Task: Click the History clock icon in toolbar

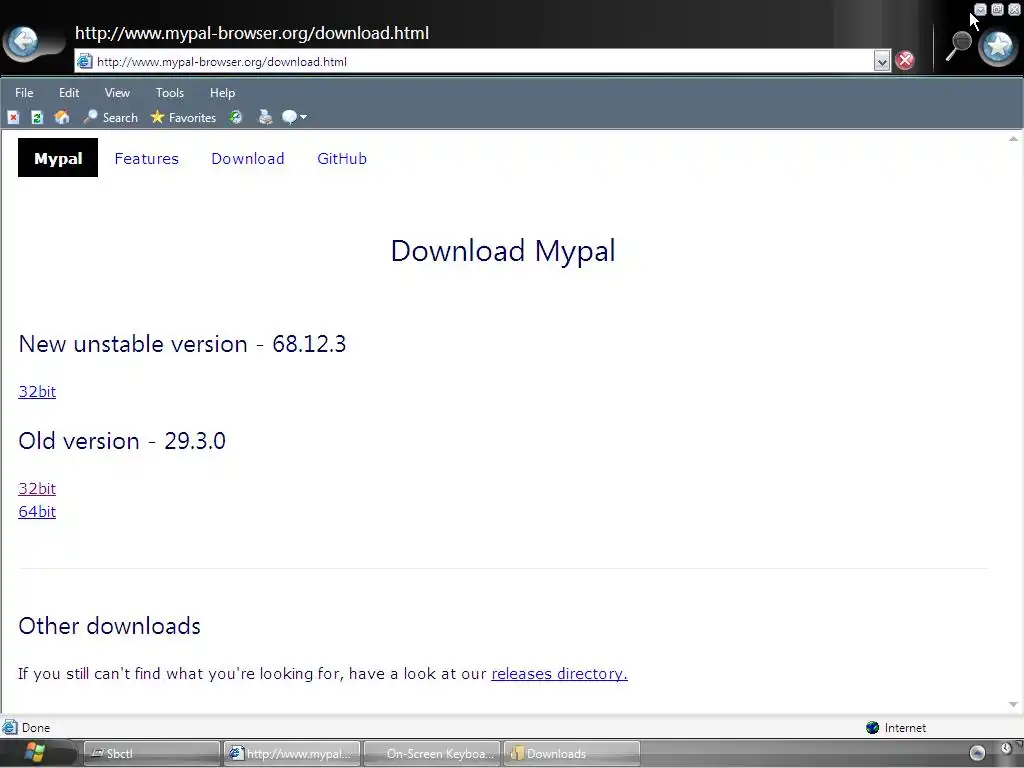Action: (x=236, y=118)
